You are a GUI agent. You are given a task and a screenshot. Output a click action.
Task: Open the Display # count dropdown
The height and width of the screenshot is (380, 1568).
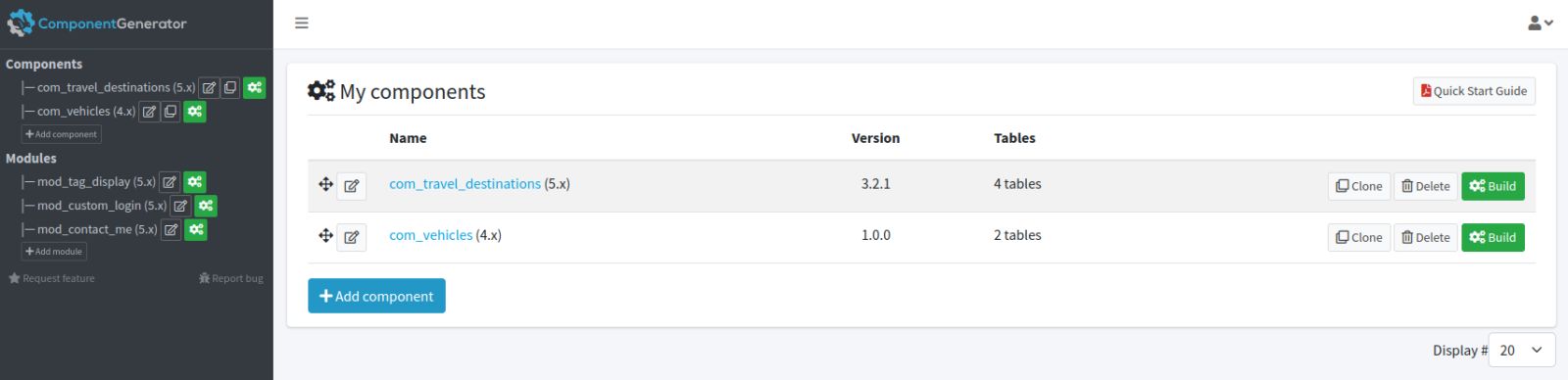(1522, 350)
